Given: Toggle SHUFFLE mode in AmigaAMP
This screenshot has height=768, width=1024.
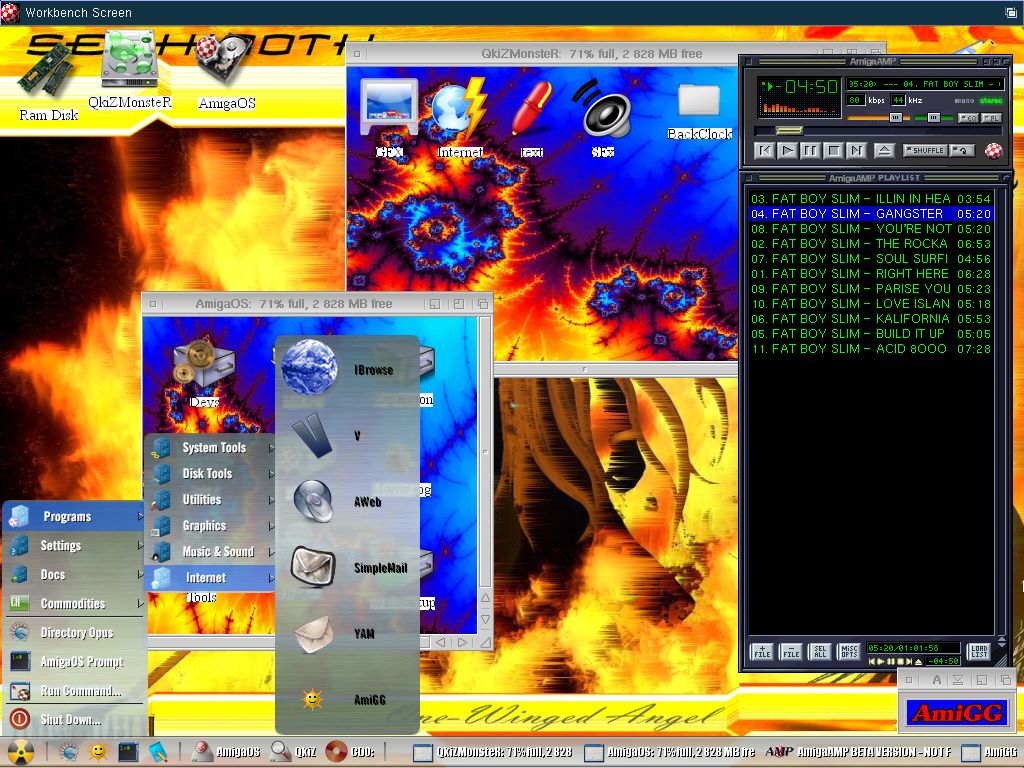Looking at the screenshot, I should (x=925, y=151).
